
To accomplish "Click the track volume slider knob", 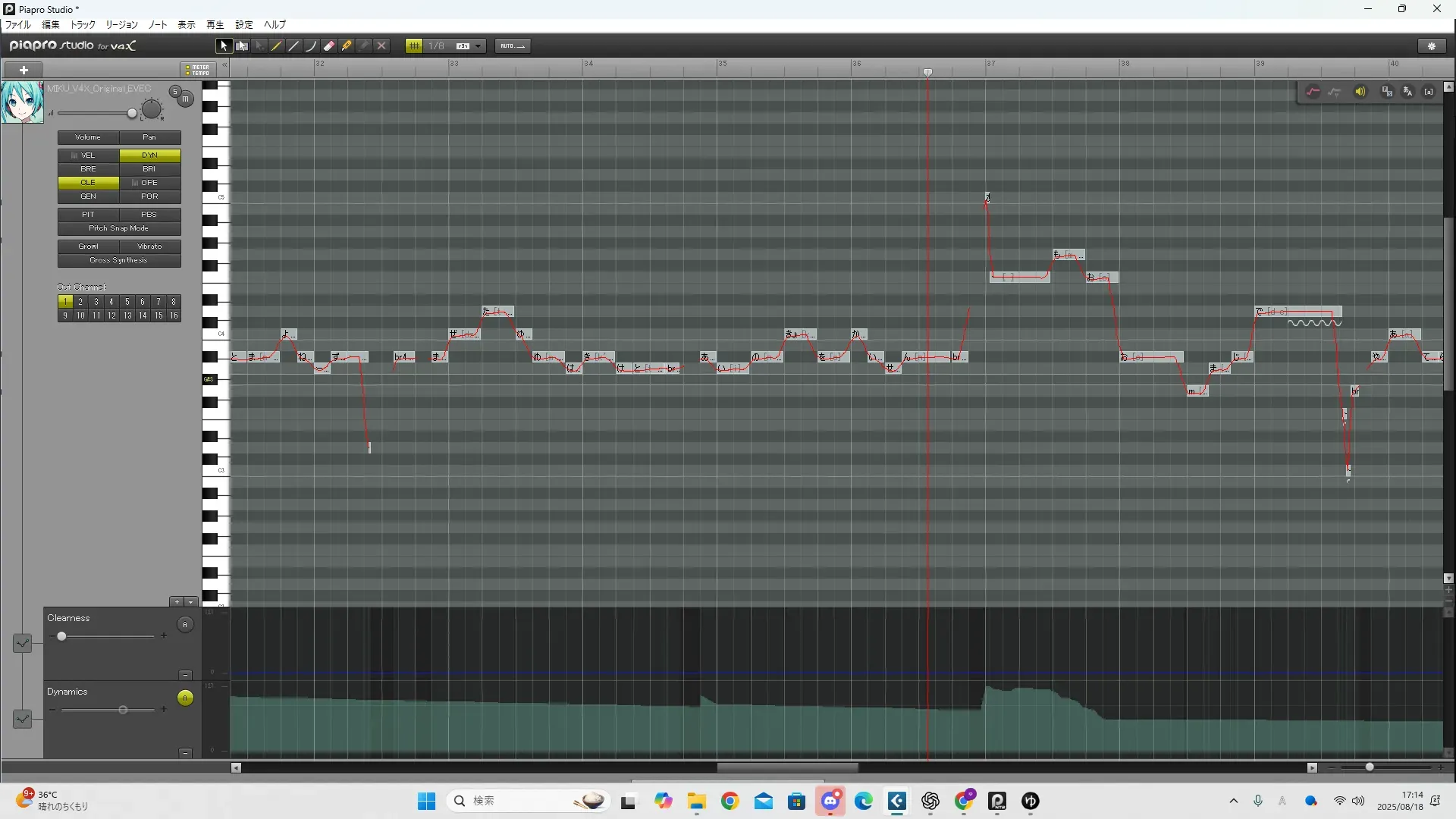I will click(x=132, y=114).
